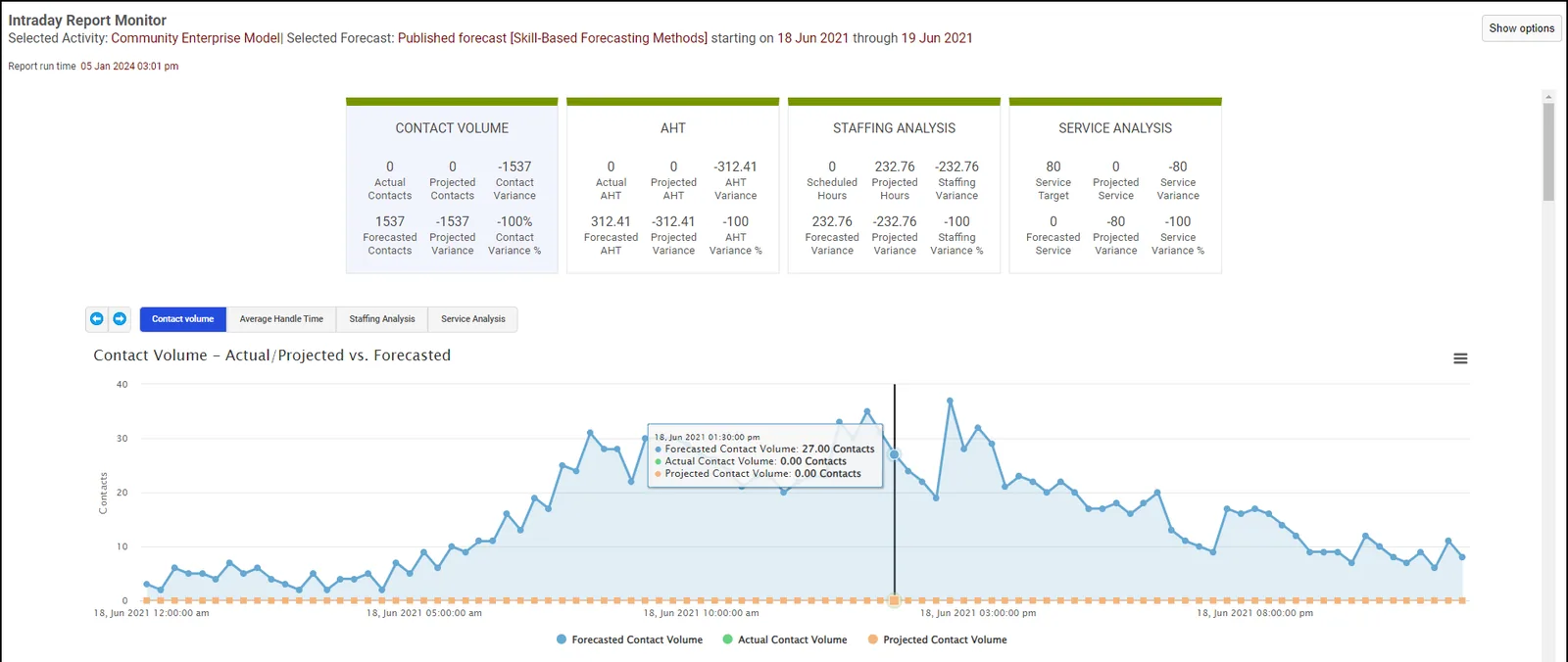Click the Actual Contact Volume tooltip line

(x=751, y=461)
